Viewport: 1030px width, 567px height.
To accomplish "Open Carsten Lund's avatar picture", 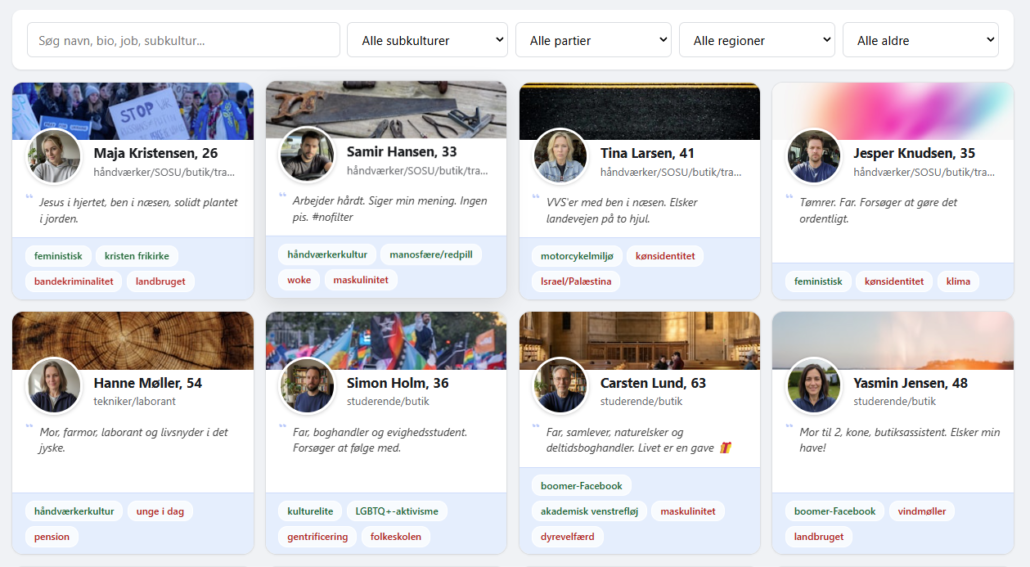I will [x=561, y=386].
